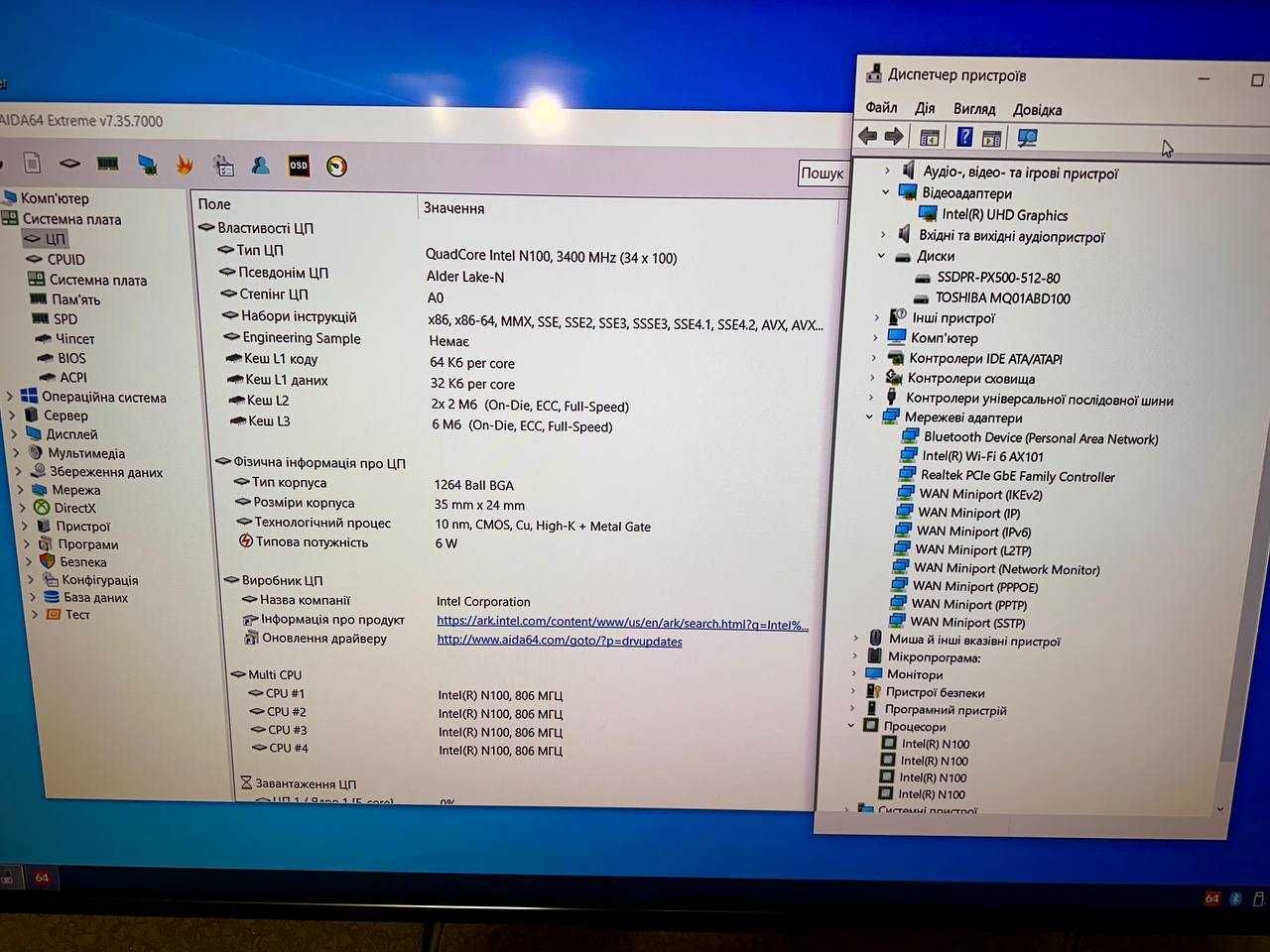
Task: Toggle action pane icon in Device Manager toolbar
Action: 991,139
